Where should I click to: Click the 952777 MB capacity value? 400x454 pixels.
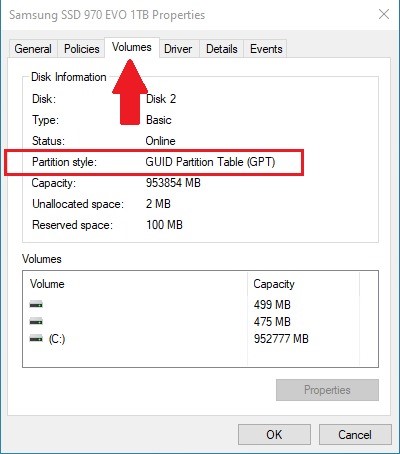click(281, 339)
